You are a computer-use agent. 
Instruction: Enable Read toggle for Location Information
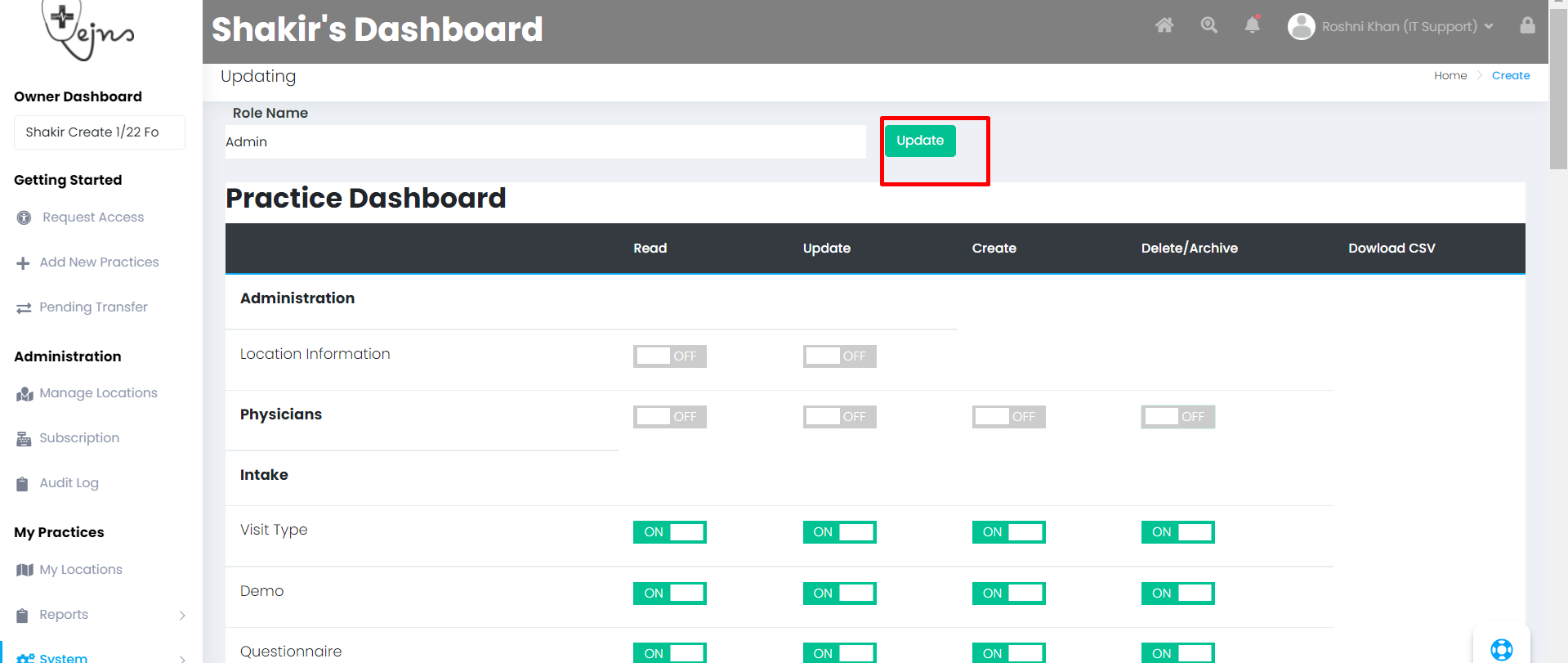coord(669,356)
